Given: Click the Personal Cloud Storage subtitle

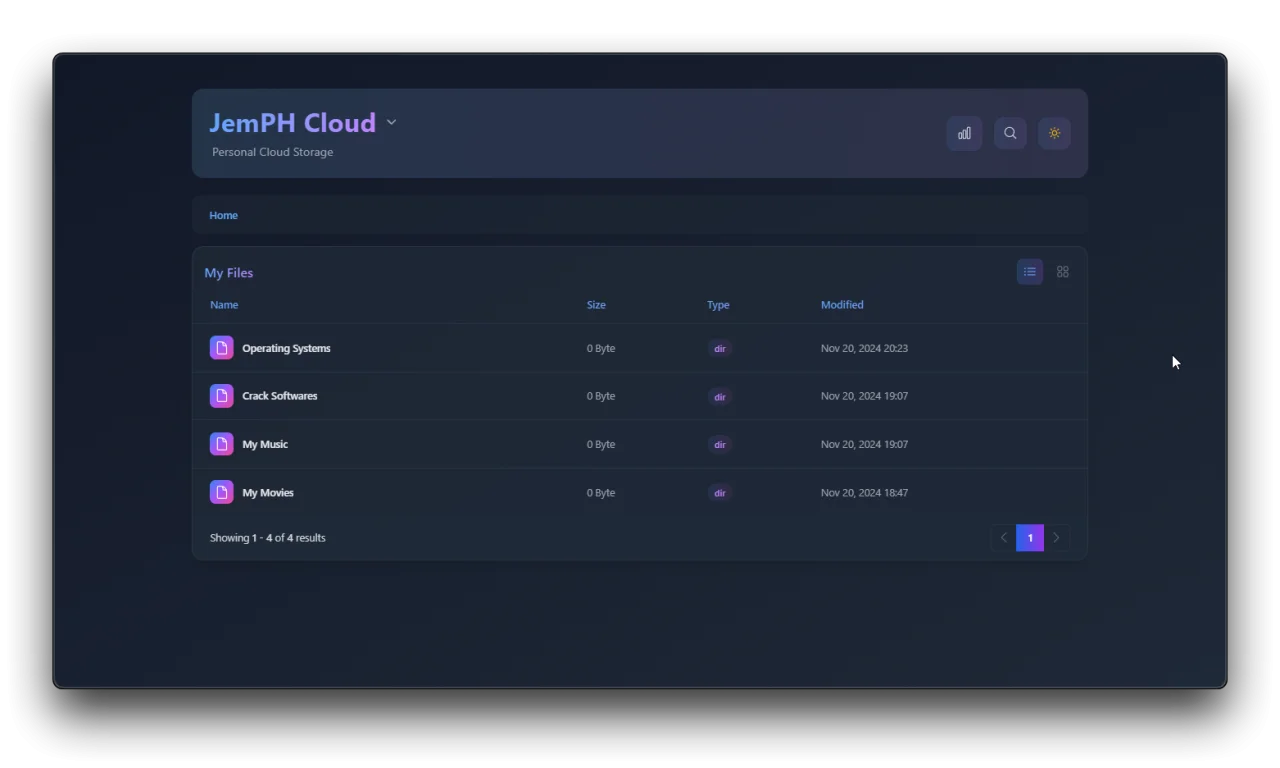Looking at the screenshot, I should (x=272, y=152).
